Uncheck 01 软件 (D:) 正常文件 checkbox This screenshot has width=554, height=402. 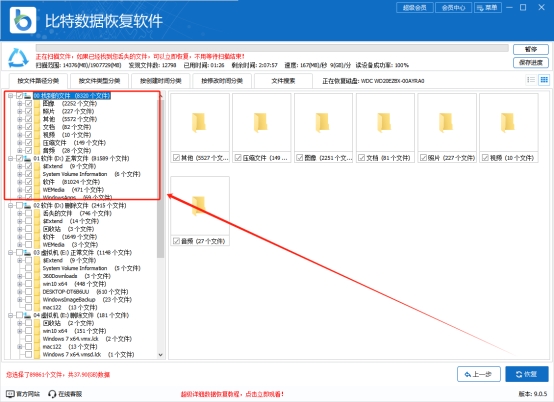point(19,159)
